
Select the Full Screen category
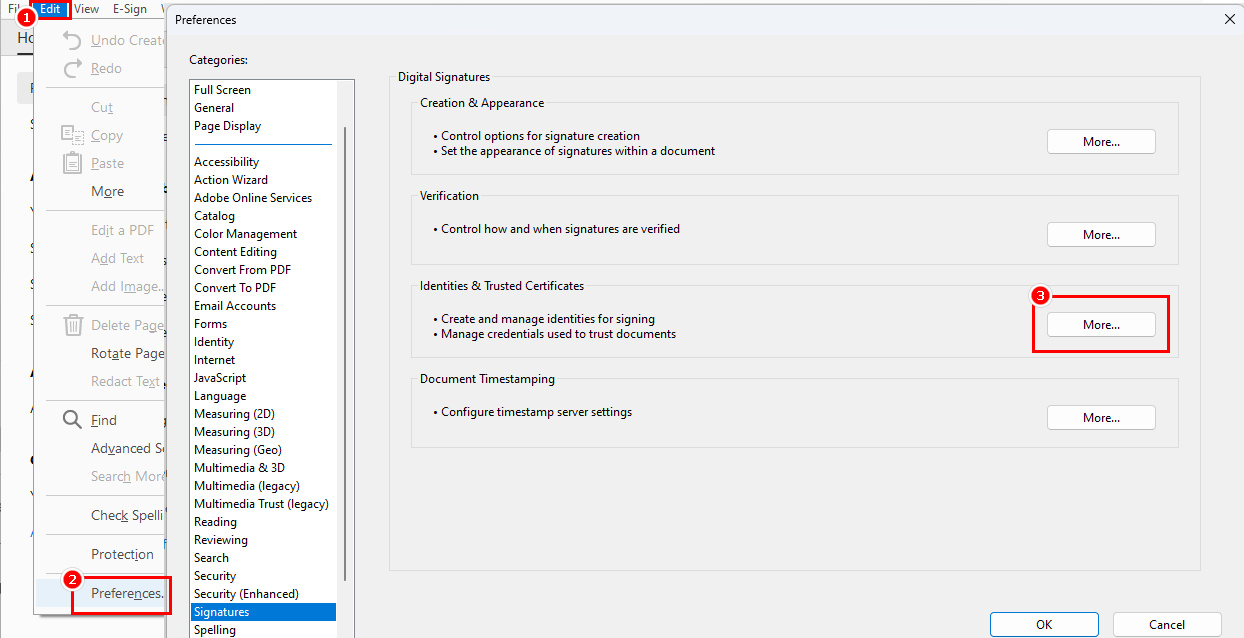pos(224,89)
